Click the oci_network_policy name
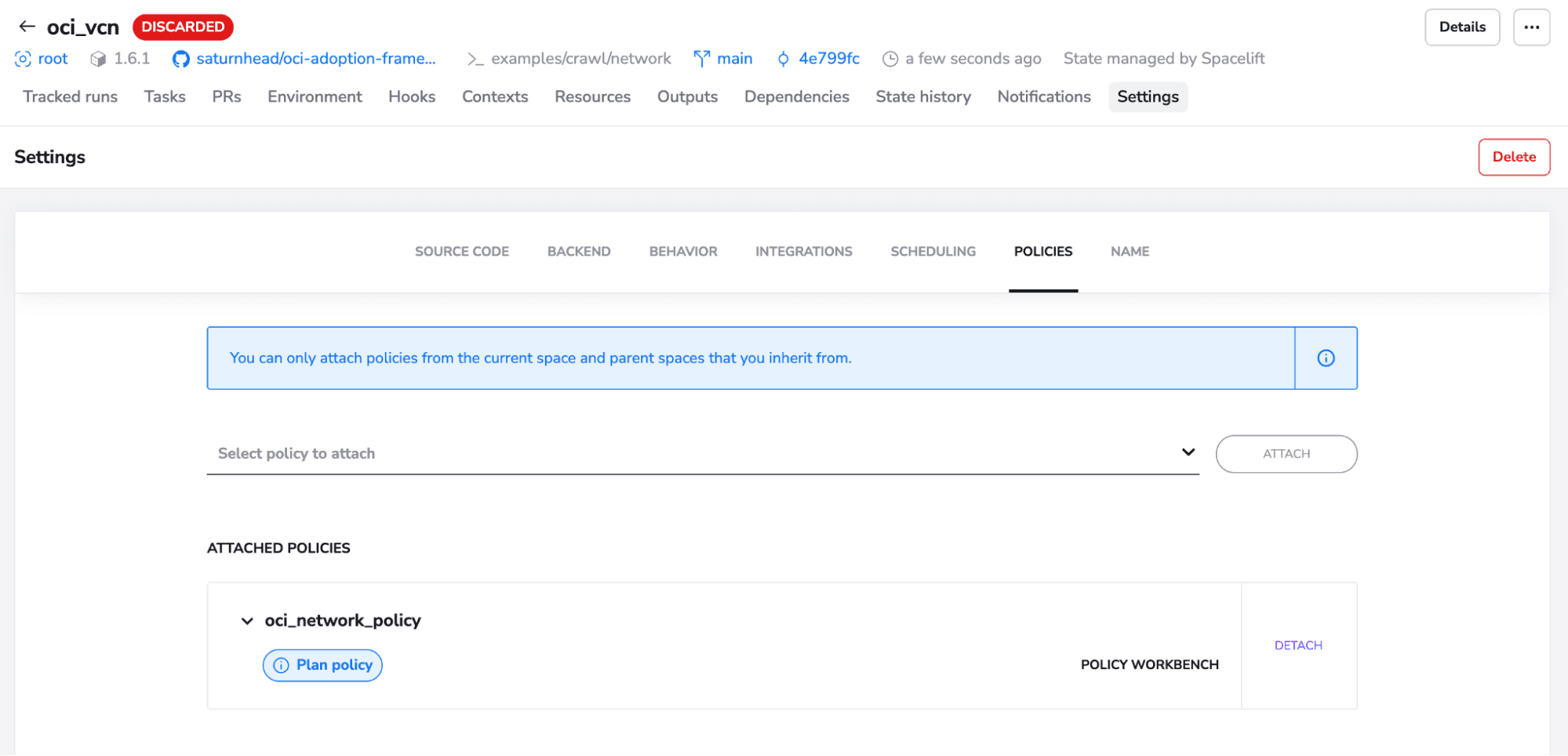Screen dimensions: 1568x756 [x=343, y=621]
